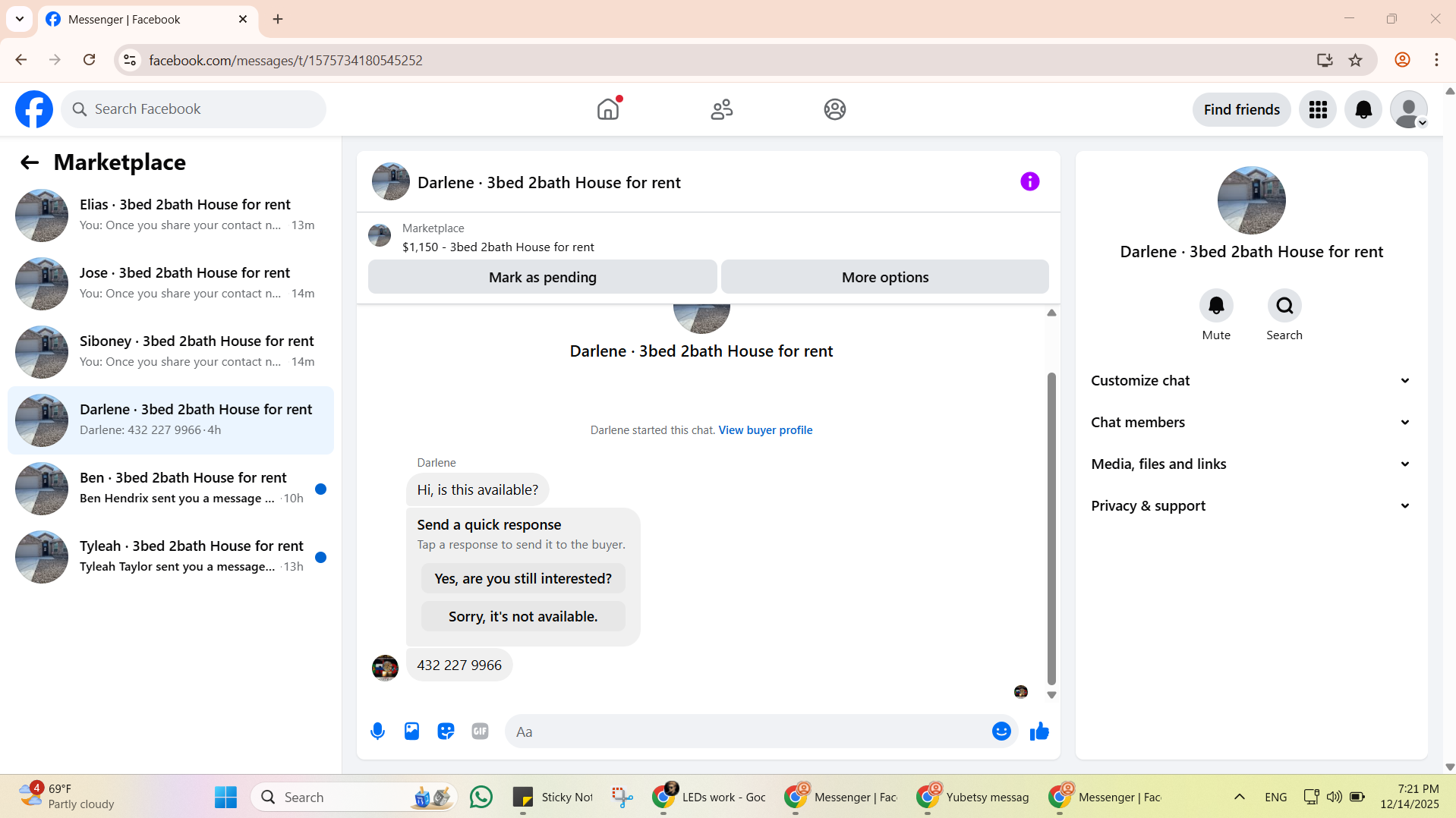
Task: Bookmark this page with the star icon
Action: (1355, 60)
